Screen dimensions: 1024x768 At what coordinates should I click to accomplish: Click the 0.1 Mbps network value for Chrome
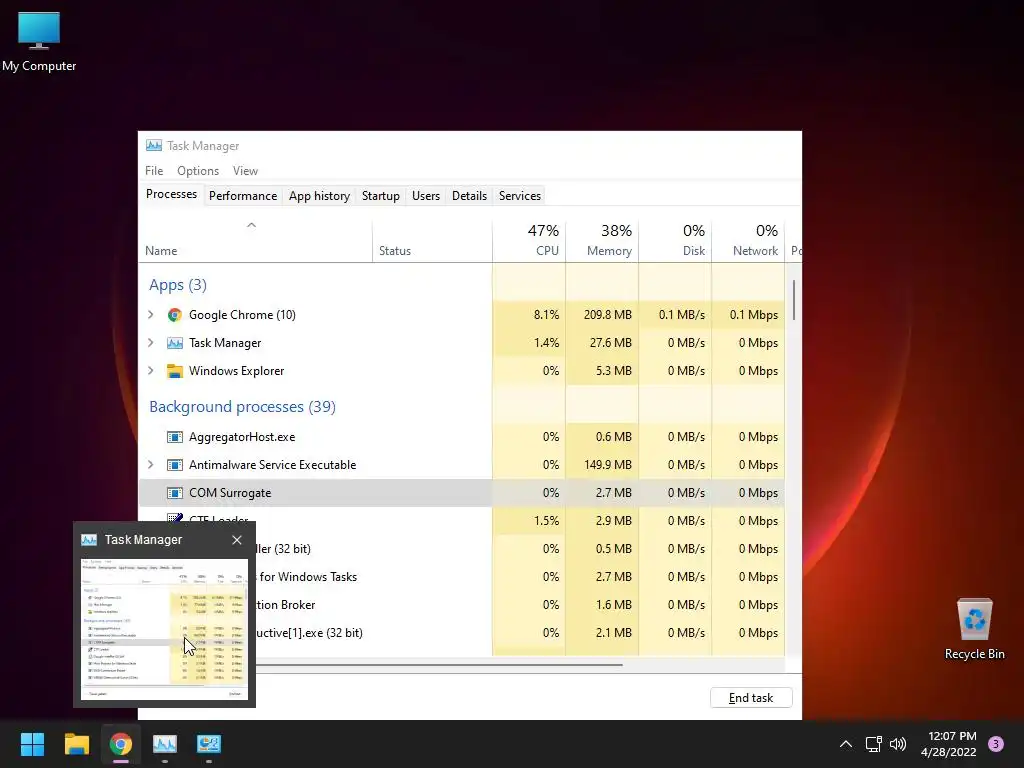[x=748, y=315]
